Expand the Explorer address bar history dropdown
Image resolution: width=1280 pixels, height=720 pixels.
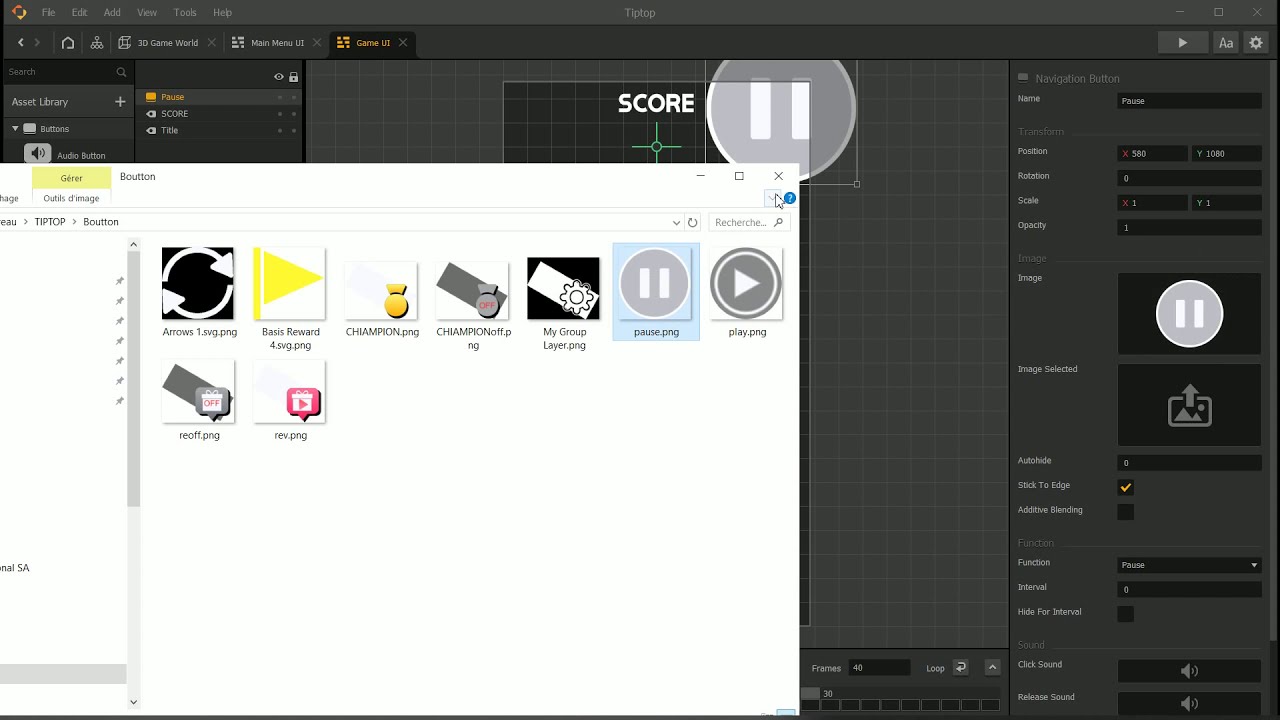[676, 223]
